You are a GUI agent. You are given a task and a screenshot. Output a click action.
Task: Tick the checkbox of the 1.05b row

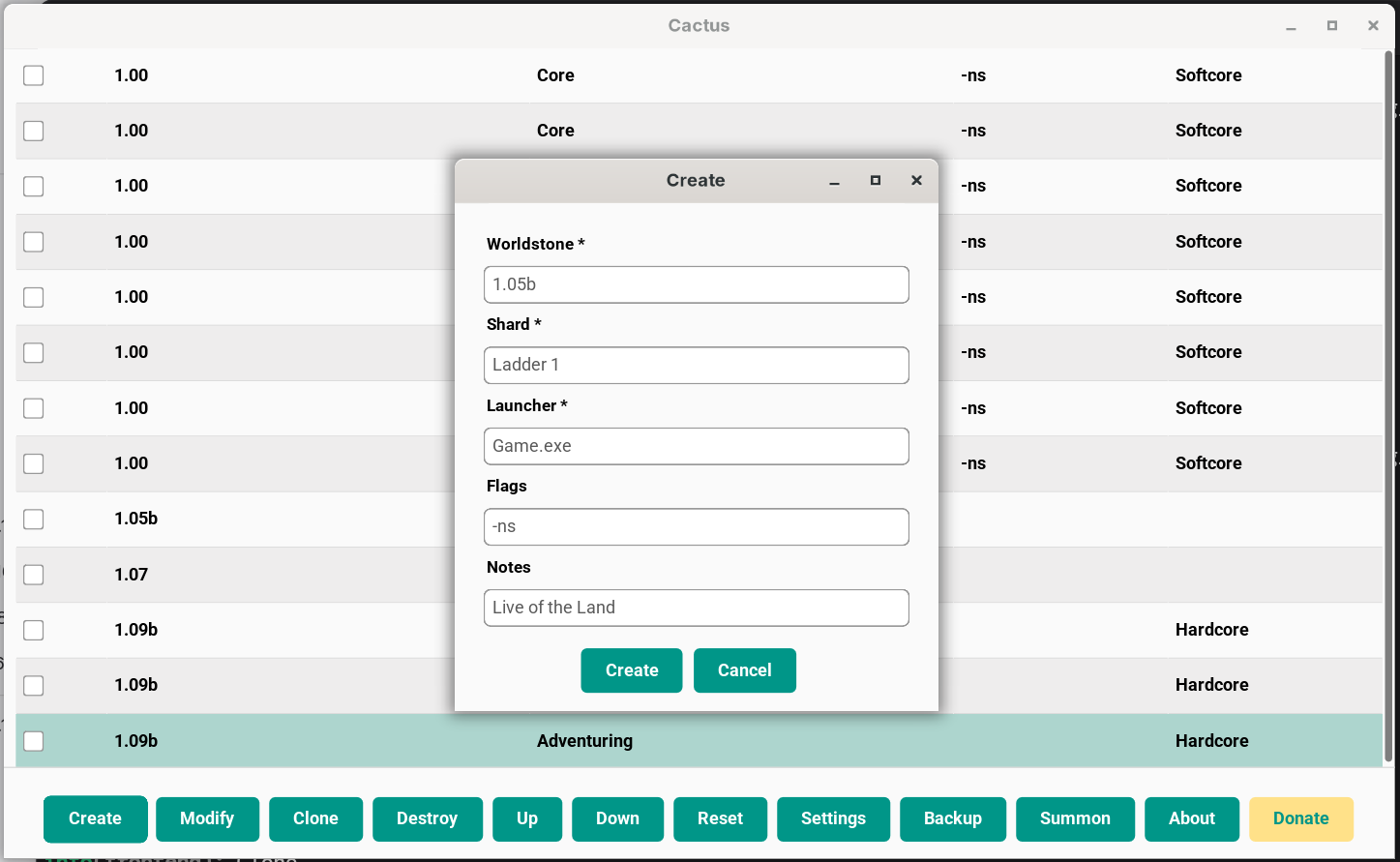(x=34, y=519)
